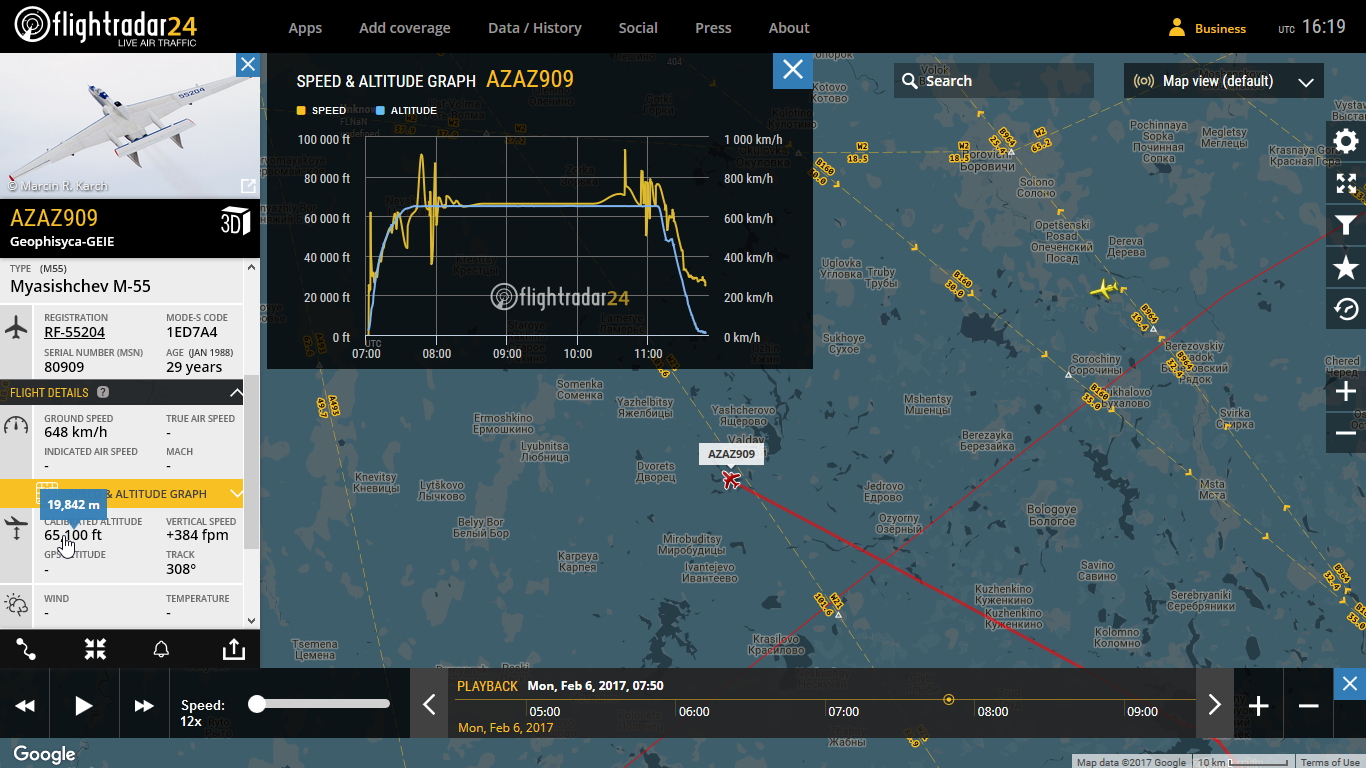Open the filters funnel icon
The image size is (1366, 768).
1346,225
